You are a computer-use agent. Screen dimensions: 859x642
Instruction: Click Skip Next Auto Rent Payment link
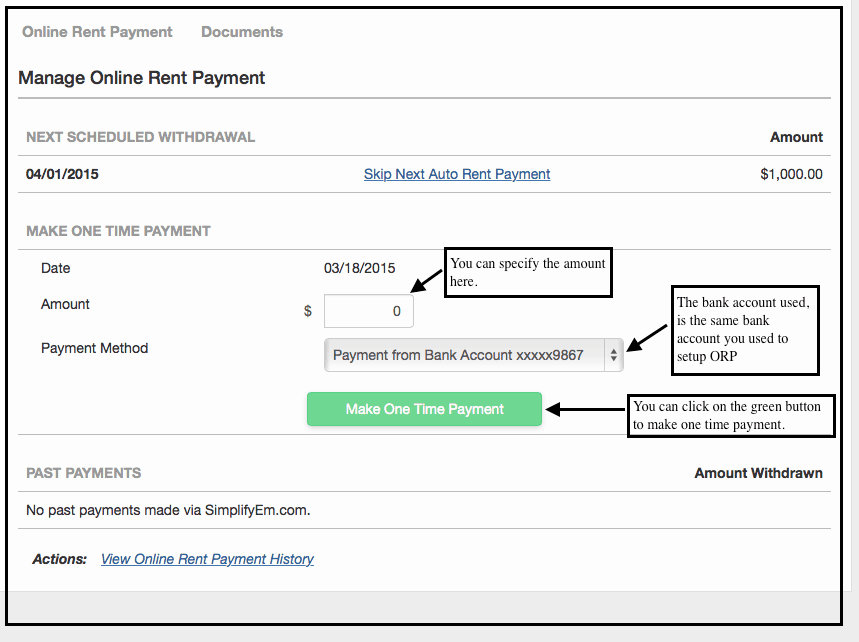pos(457,174)
